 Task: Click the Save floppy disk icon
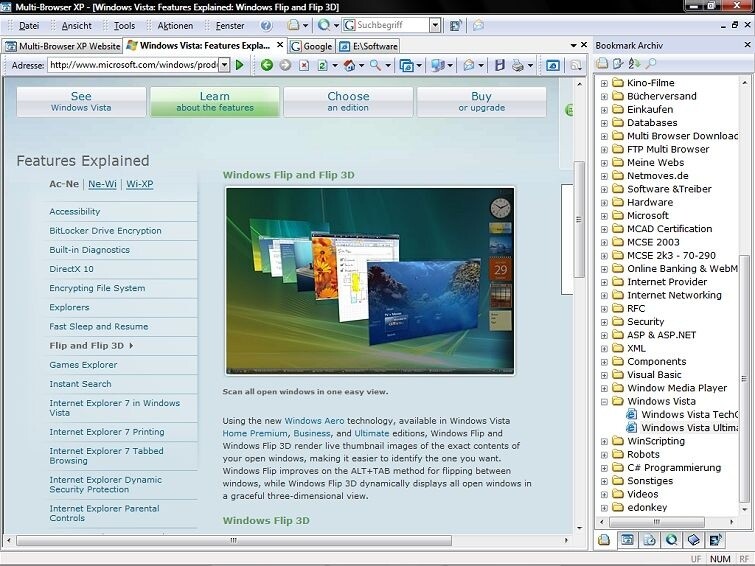point(500,65)
